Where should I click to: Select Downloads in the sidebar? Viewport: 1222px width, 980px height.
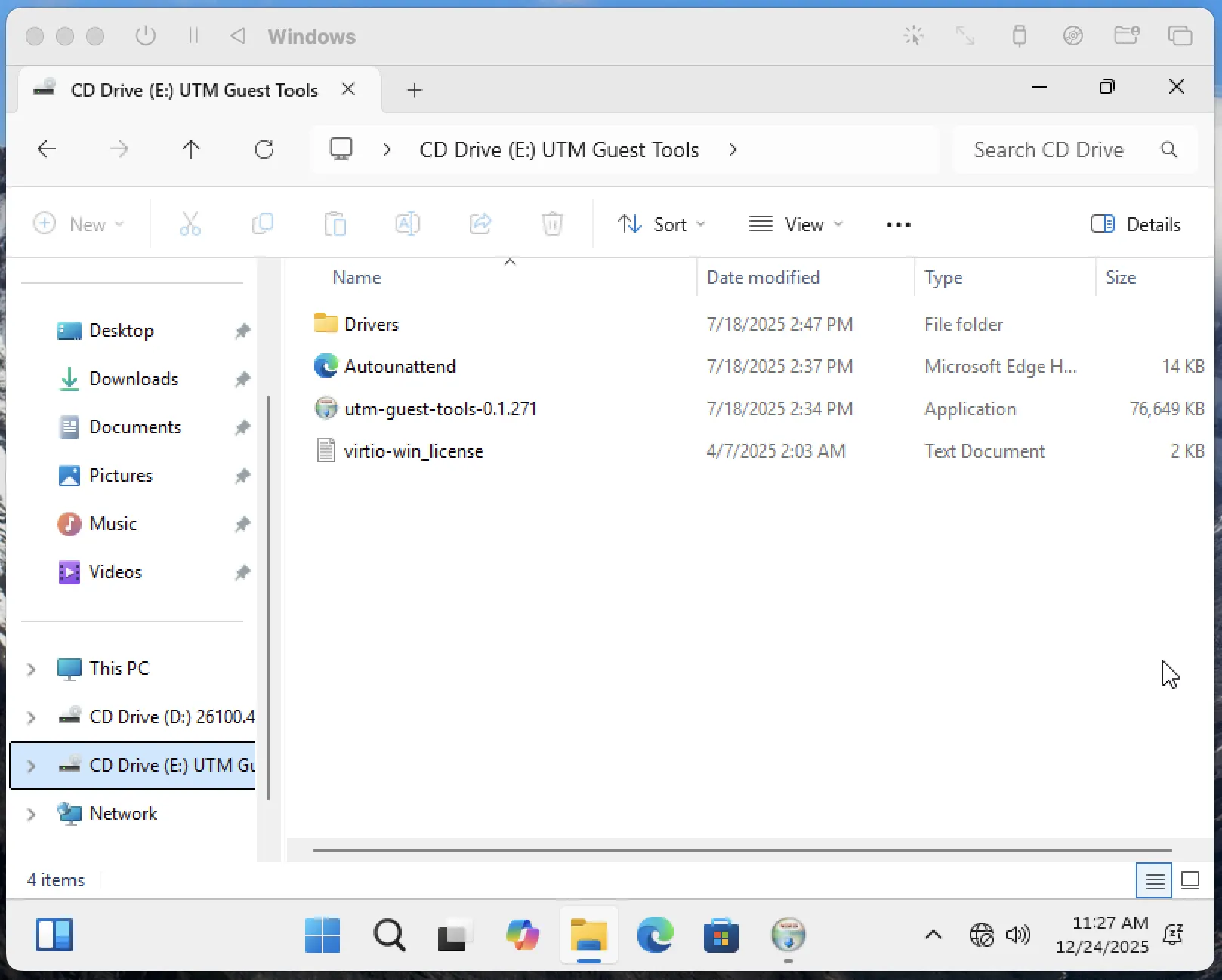(133, 379)
